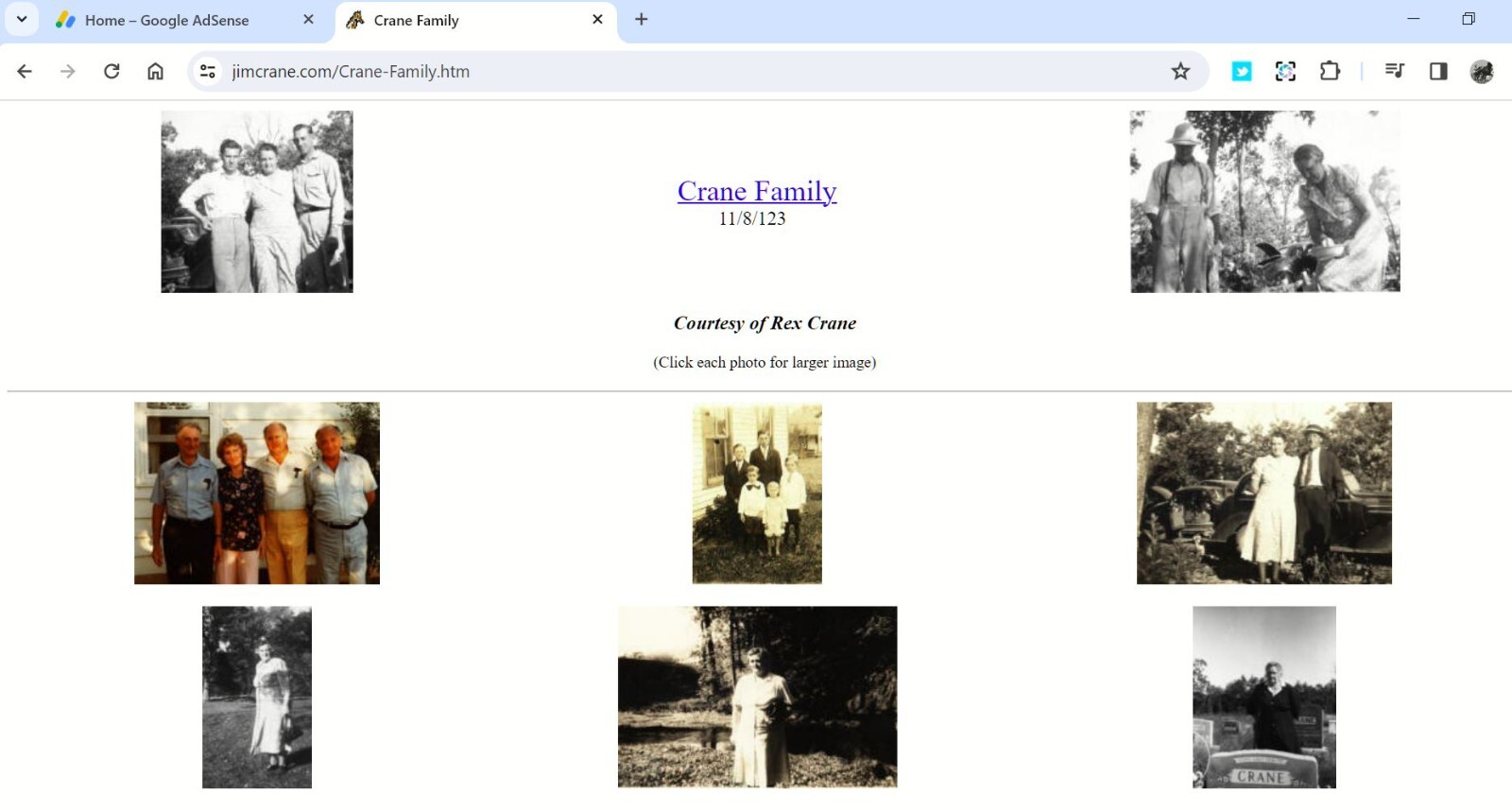Switch to Home – Google AdSense tab
The width and height of the screenshot is (1512, 810).
tap(186, 20)
